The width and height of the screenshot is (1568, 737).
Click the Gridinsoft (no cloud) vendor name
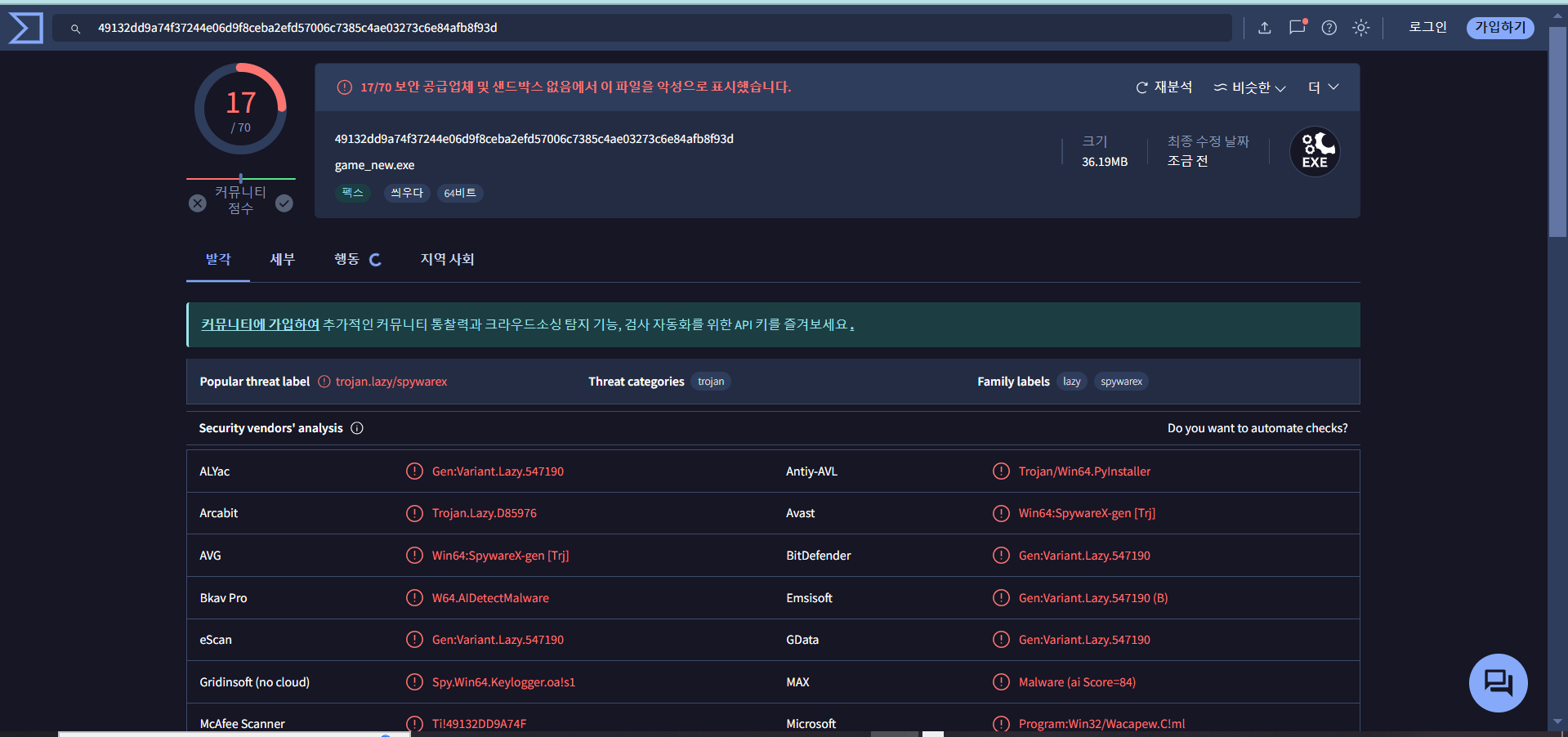click(x=255, y=682)
